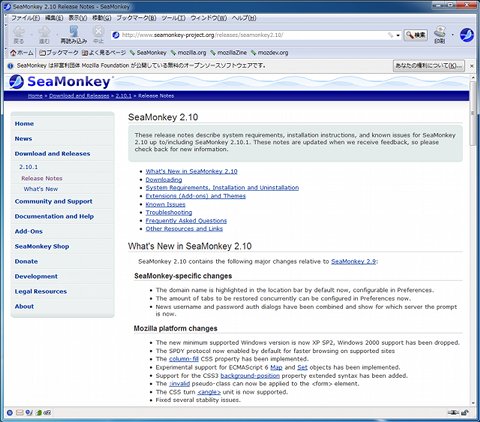This screenshot has height=422, width=480.
Task: Open News in the sidebar navigation
Action: click(x=23, y=139)
